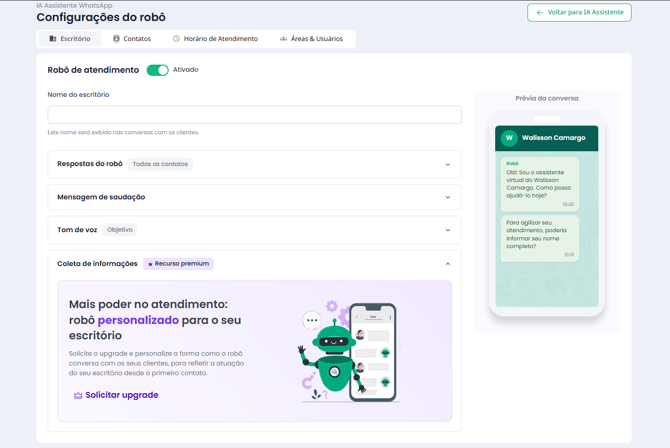The width and height of the screenshot is (670, 448).
Task: Click the clock icon for Horário de Atendimento
Action: [176, 39]
